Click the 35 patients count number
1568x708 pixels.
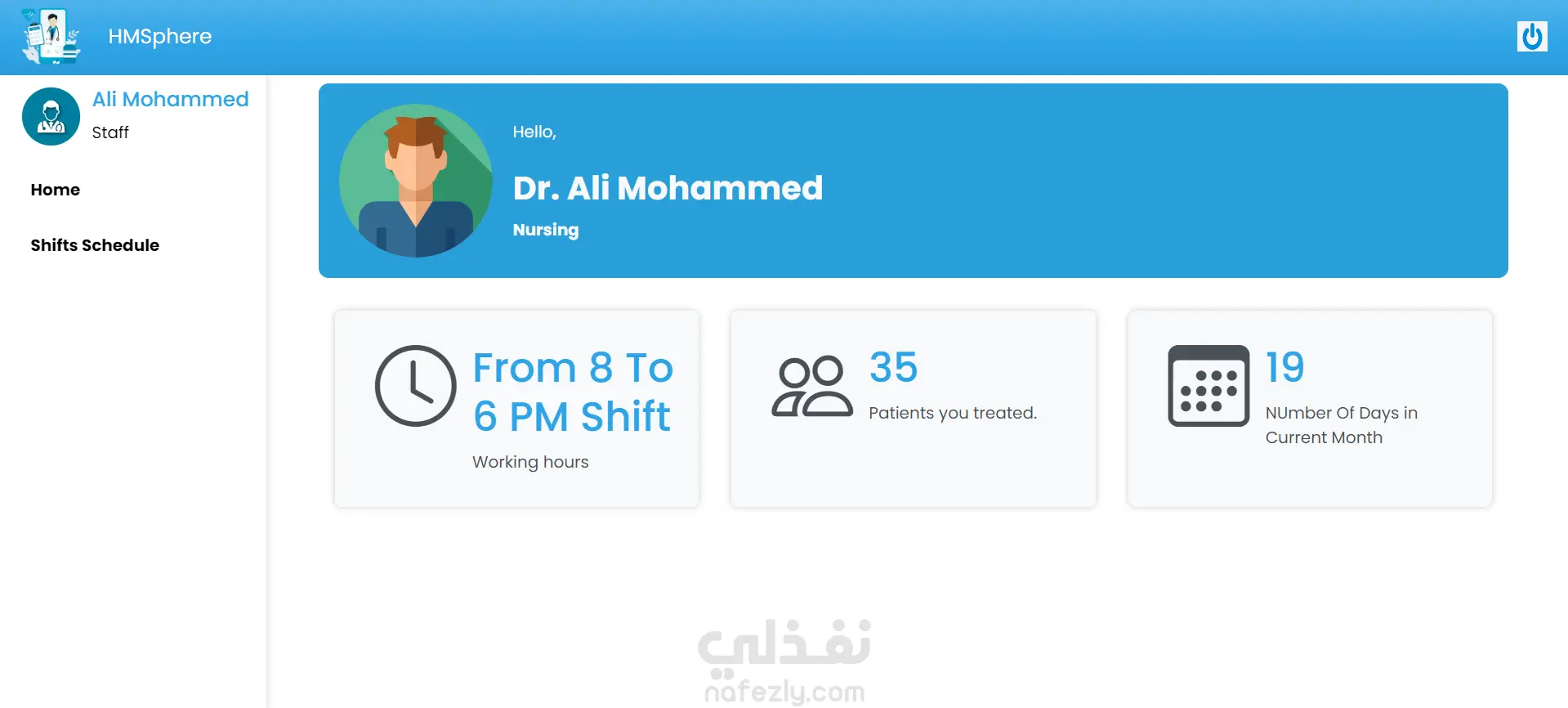point(893,367)
